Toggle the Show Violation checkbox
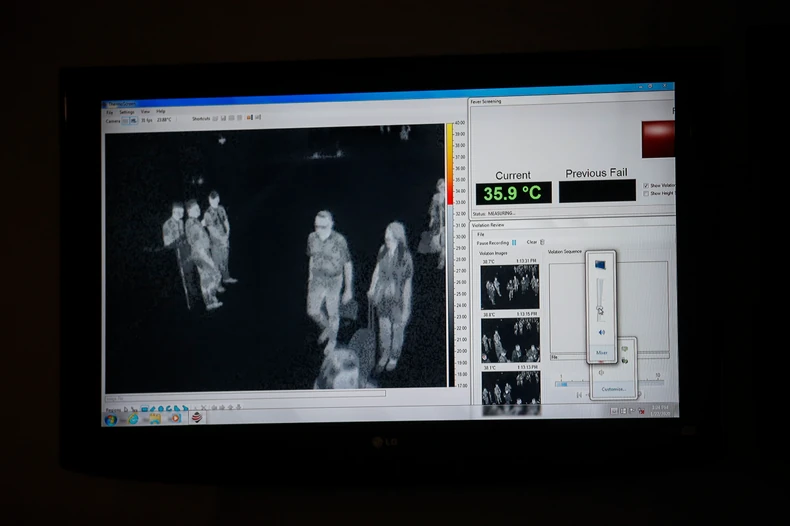The height and width of the screenshot is (526, 790). tap(646, 185)
